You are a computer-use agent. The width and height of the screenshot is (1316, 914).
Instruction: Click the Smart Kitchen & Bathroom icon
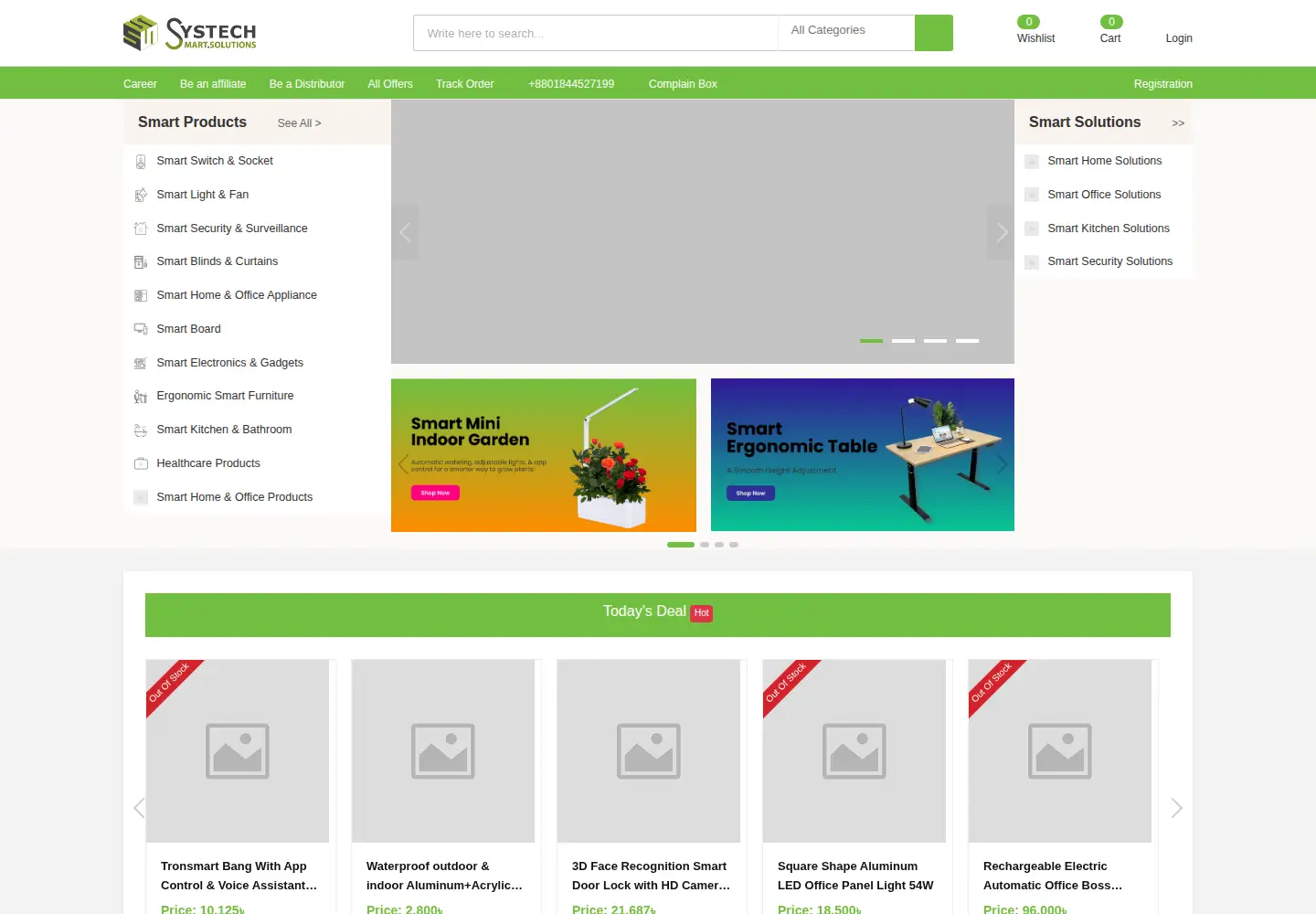(141, 430)
